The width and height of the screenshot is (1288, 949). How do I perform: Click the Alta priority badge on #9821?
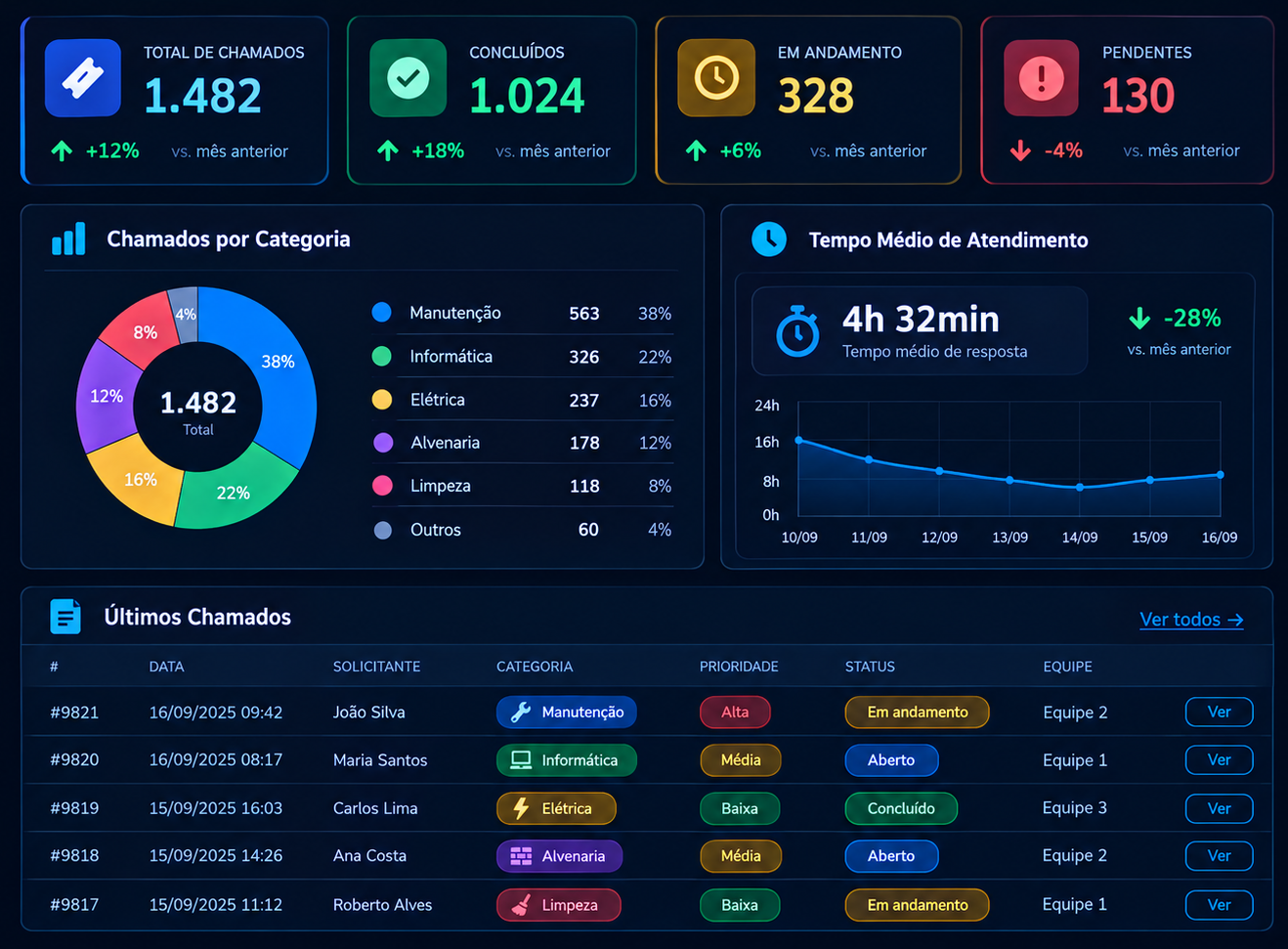click(735, 712)
